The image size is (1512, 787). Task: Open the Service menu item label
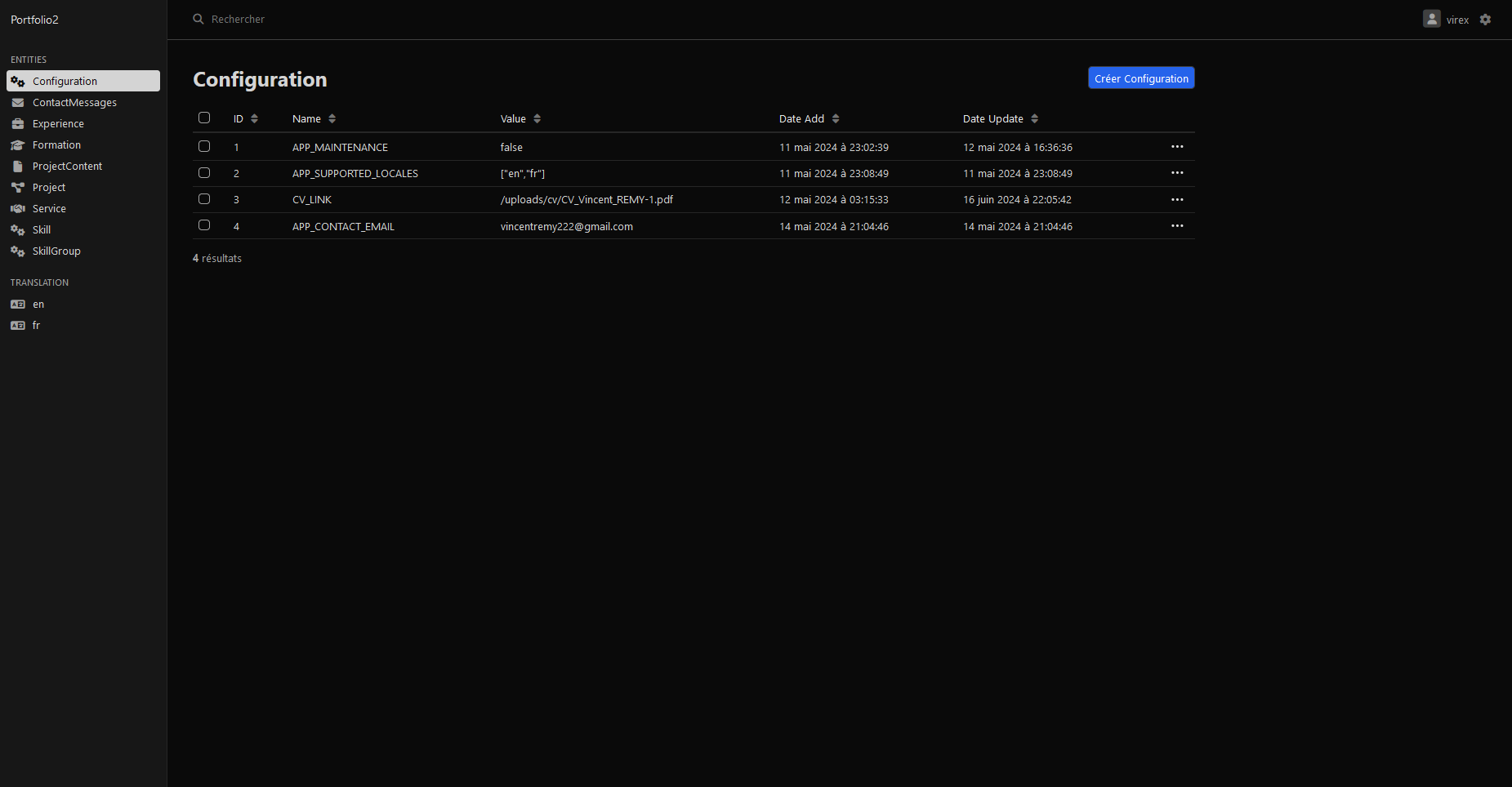point(49,209)
